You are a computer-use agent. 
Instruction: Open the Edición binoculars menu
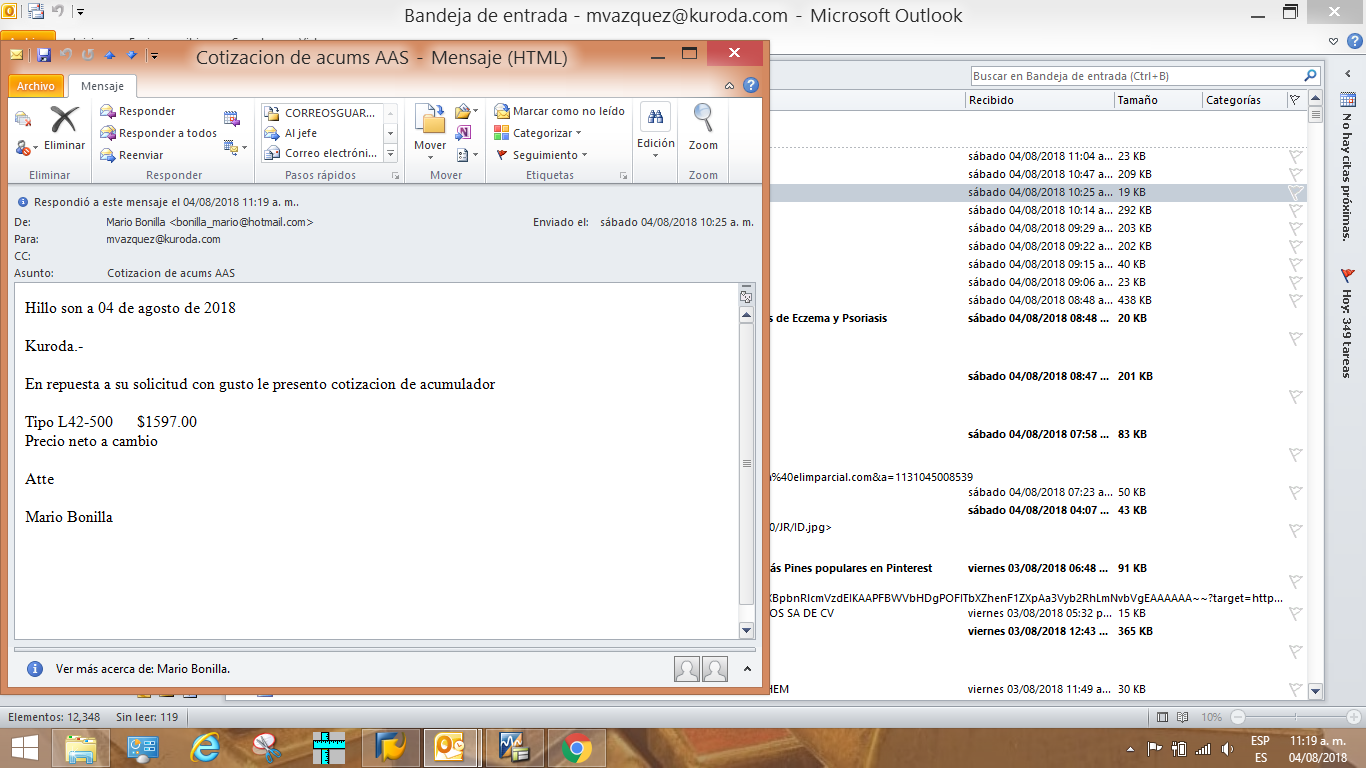pyautogui.click(x=656, y=131)
